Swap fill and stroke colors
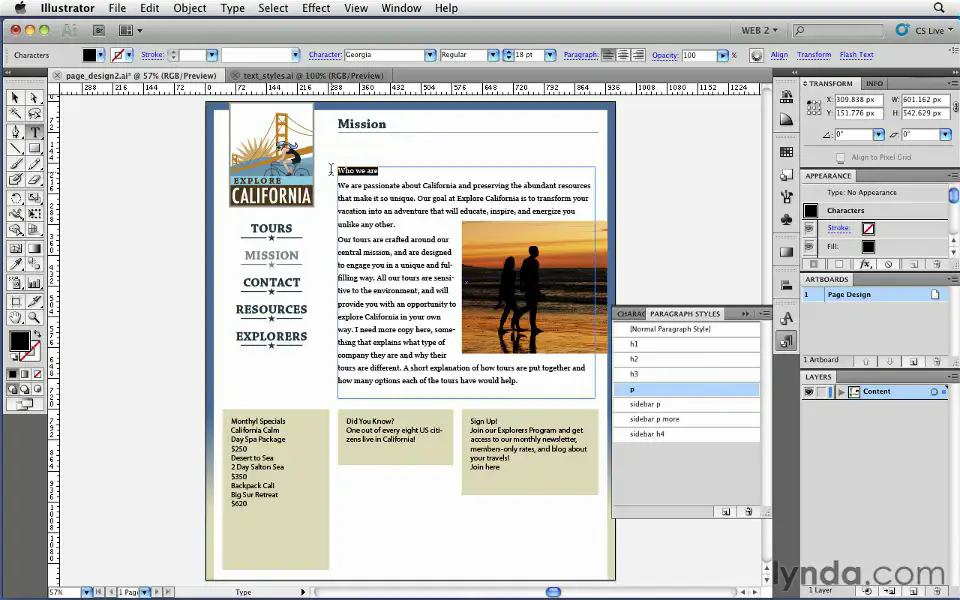 pos(37,334)
